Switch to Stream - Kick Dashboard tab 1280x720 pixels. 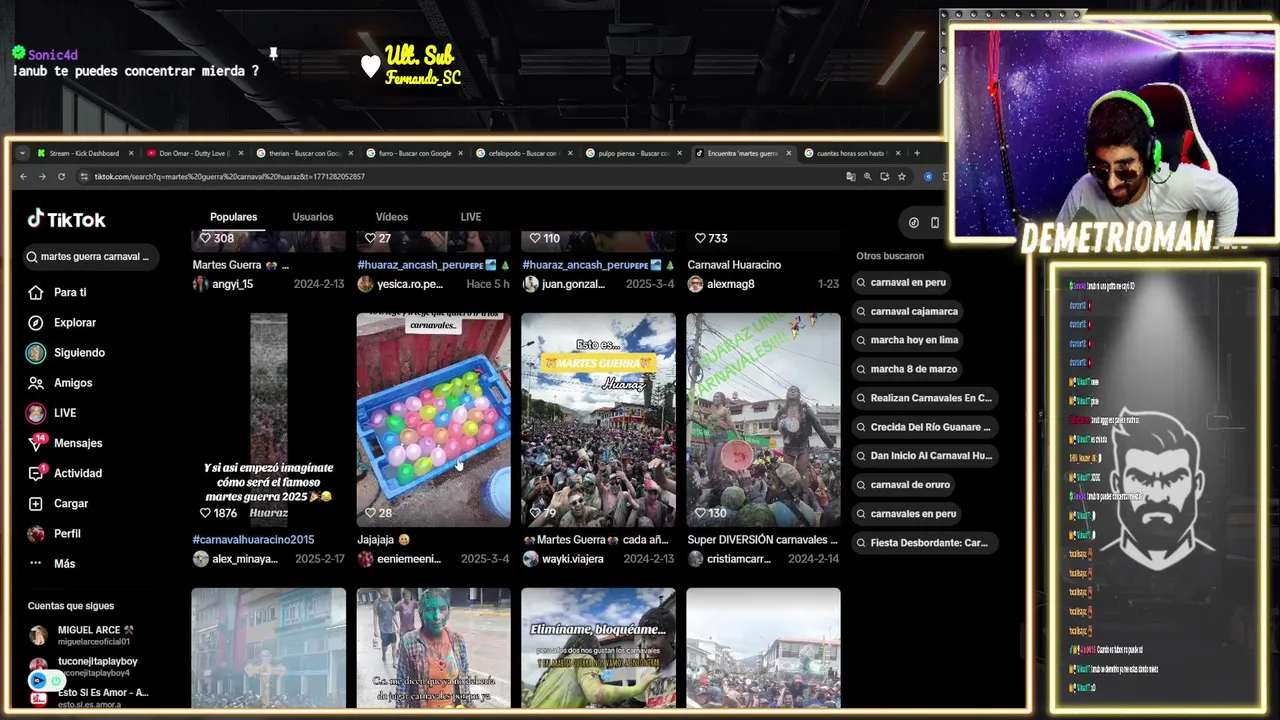coord(83,153)
